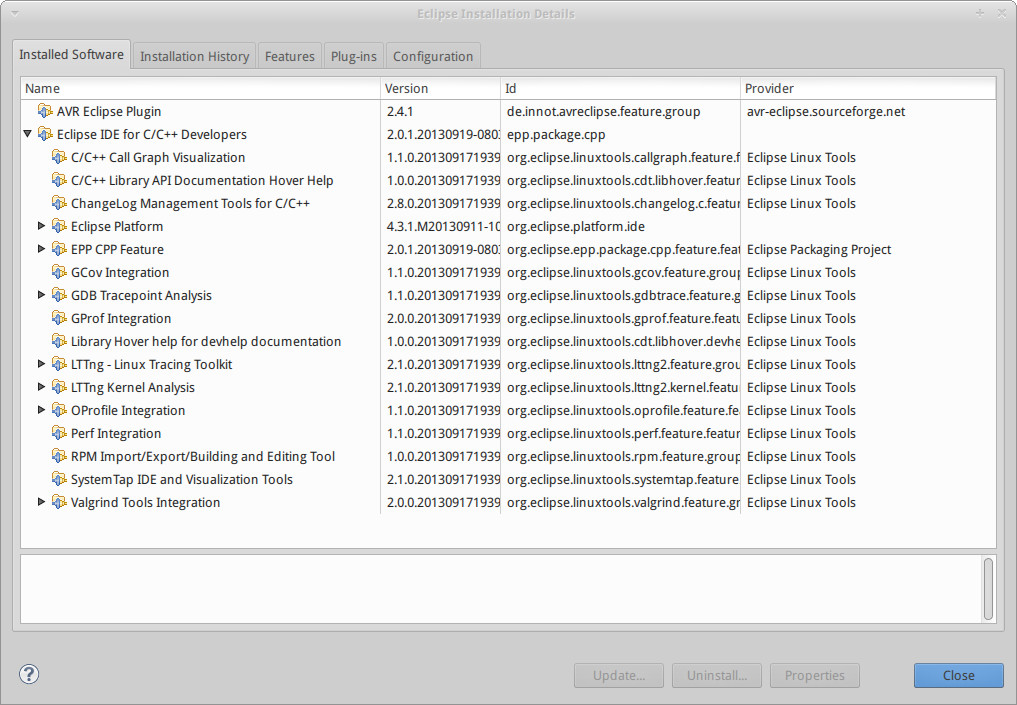The width and height of the screenshot is (1017, 705).
Task: Click the epp.package.cpp id cell
Action: 556,134
